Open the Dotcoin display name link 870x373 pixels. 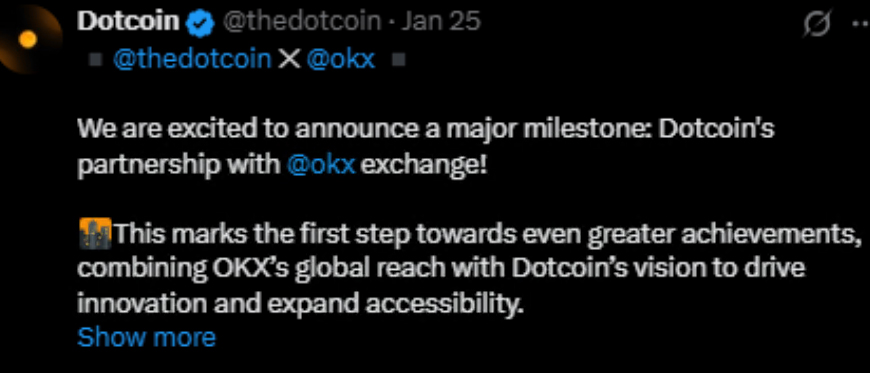[129, 22]
